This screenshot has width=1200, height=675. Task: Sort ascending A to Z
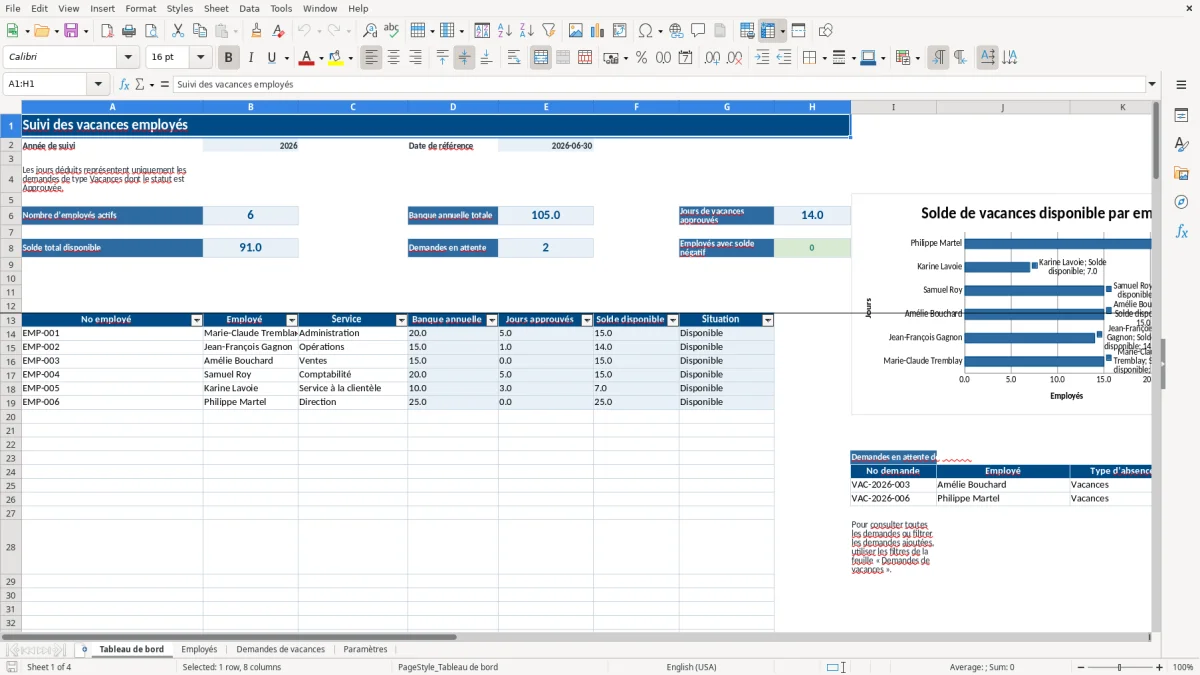505,31
